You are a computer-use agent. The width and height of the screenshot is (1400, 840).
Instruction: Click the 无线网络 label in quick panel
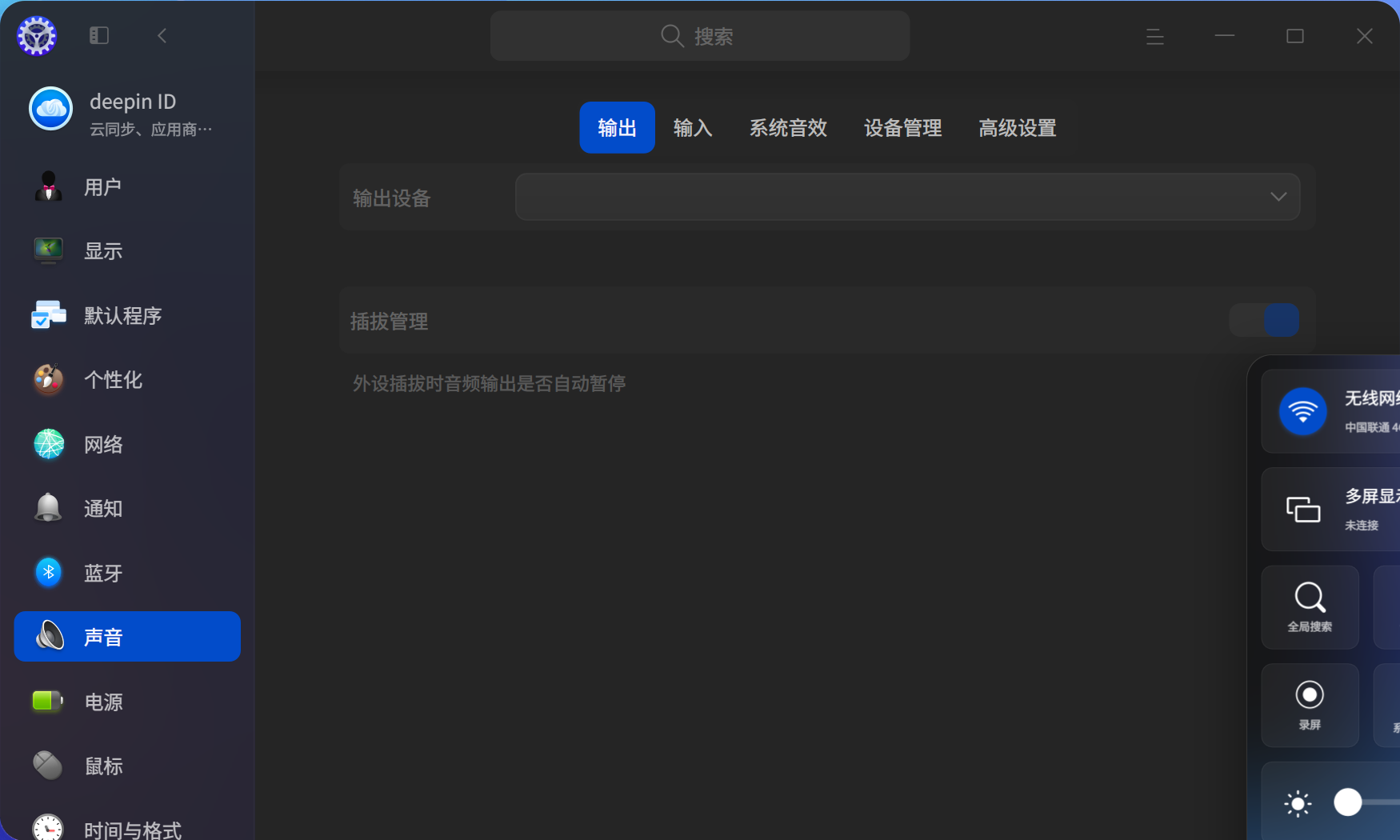pyautogui.click(x=1372, y=398)
